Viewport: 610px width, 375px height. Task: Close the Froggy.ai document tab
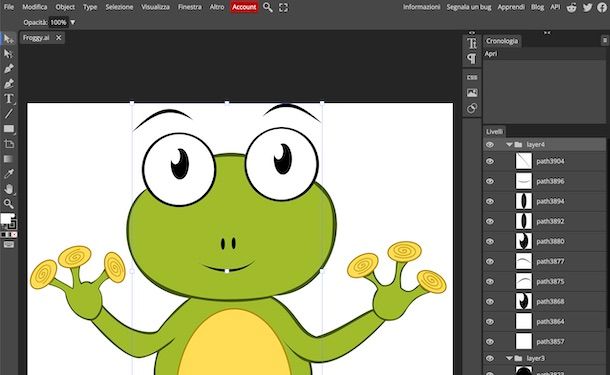pyautogui.click(x=58, y=38)
